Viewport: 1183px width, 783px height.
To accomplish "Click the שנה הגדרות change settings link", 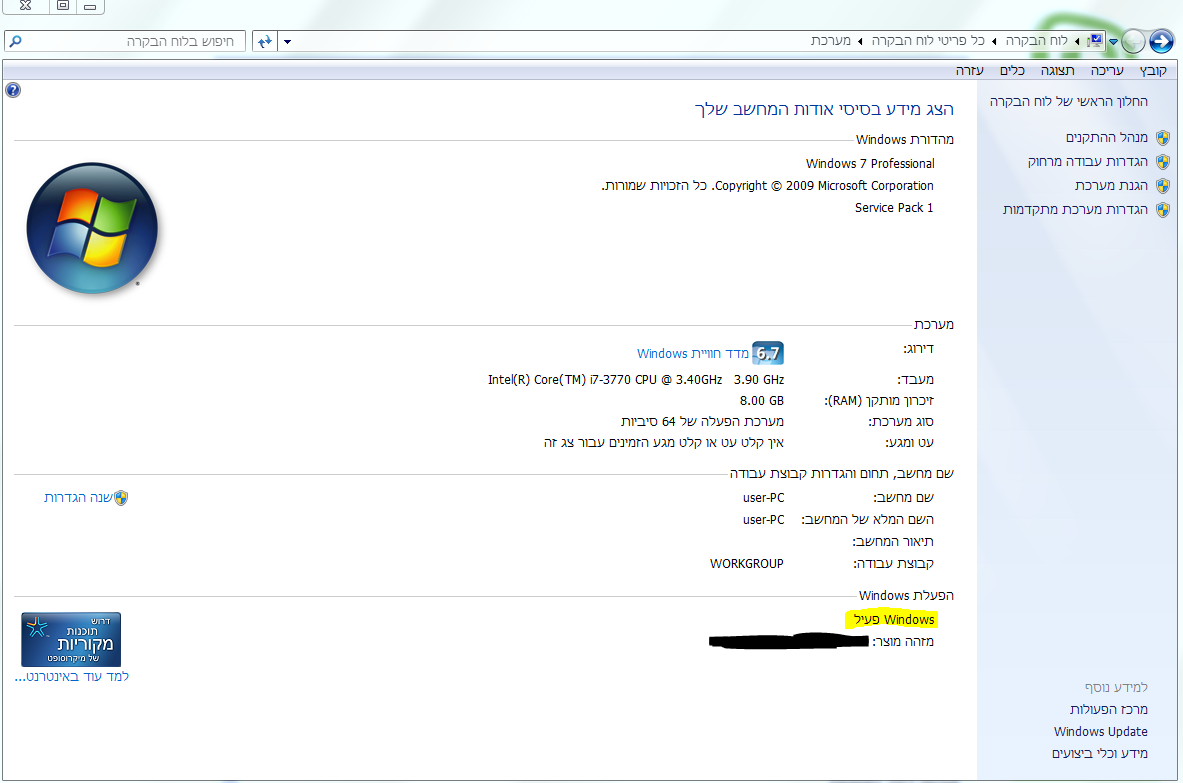I will click(78, 497).
